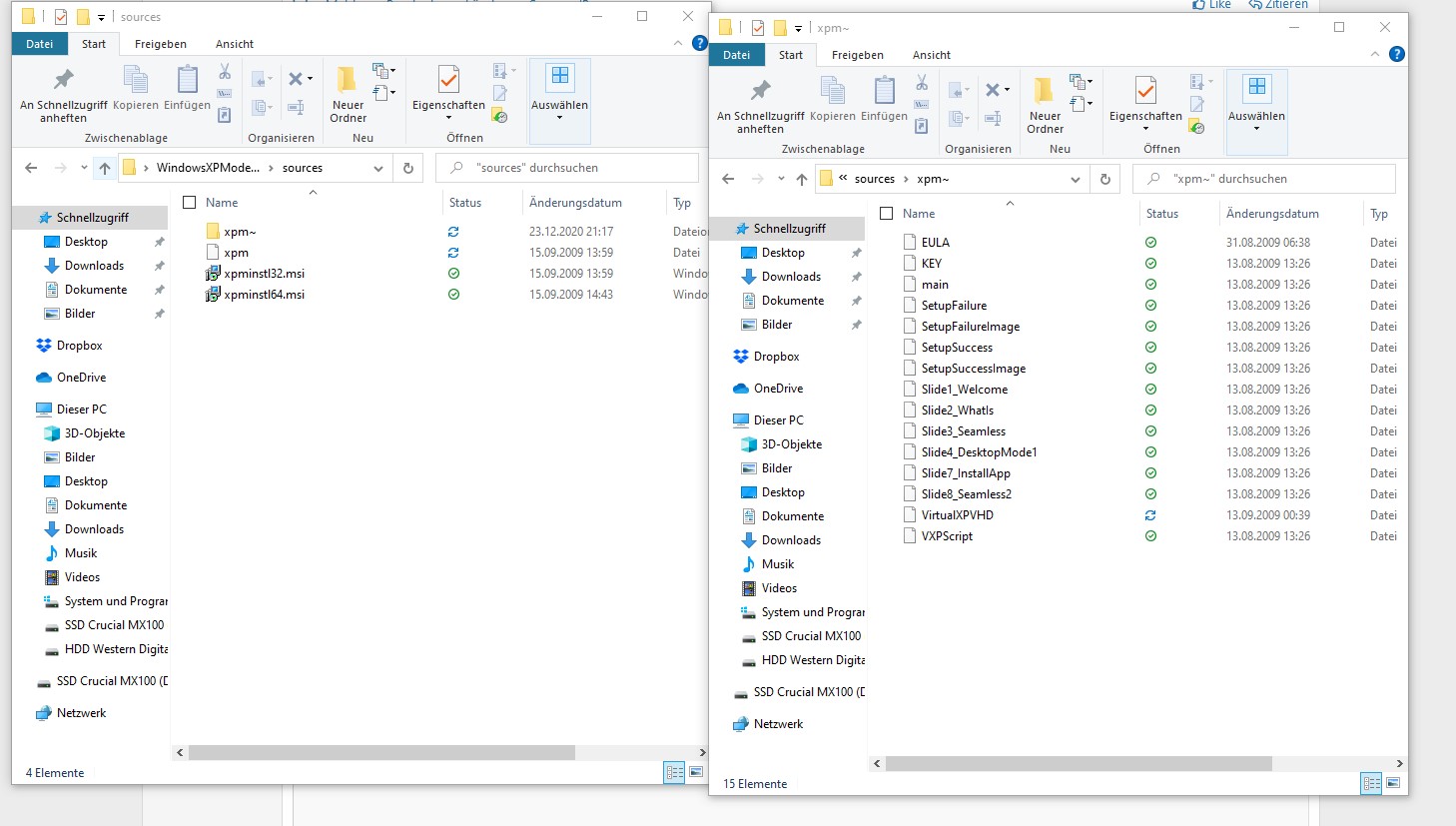Click the search field in sources window

pyautogui.click(x=567, y=168)
